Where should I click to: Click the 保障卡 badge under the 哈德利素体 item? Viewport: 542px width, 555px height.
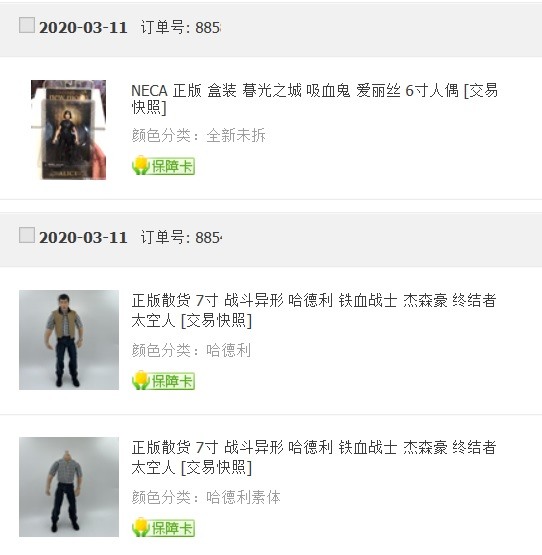(163, 527)
